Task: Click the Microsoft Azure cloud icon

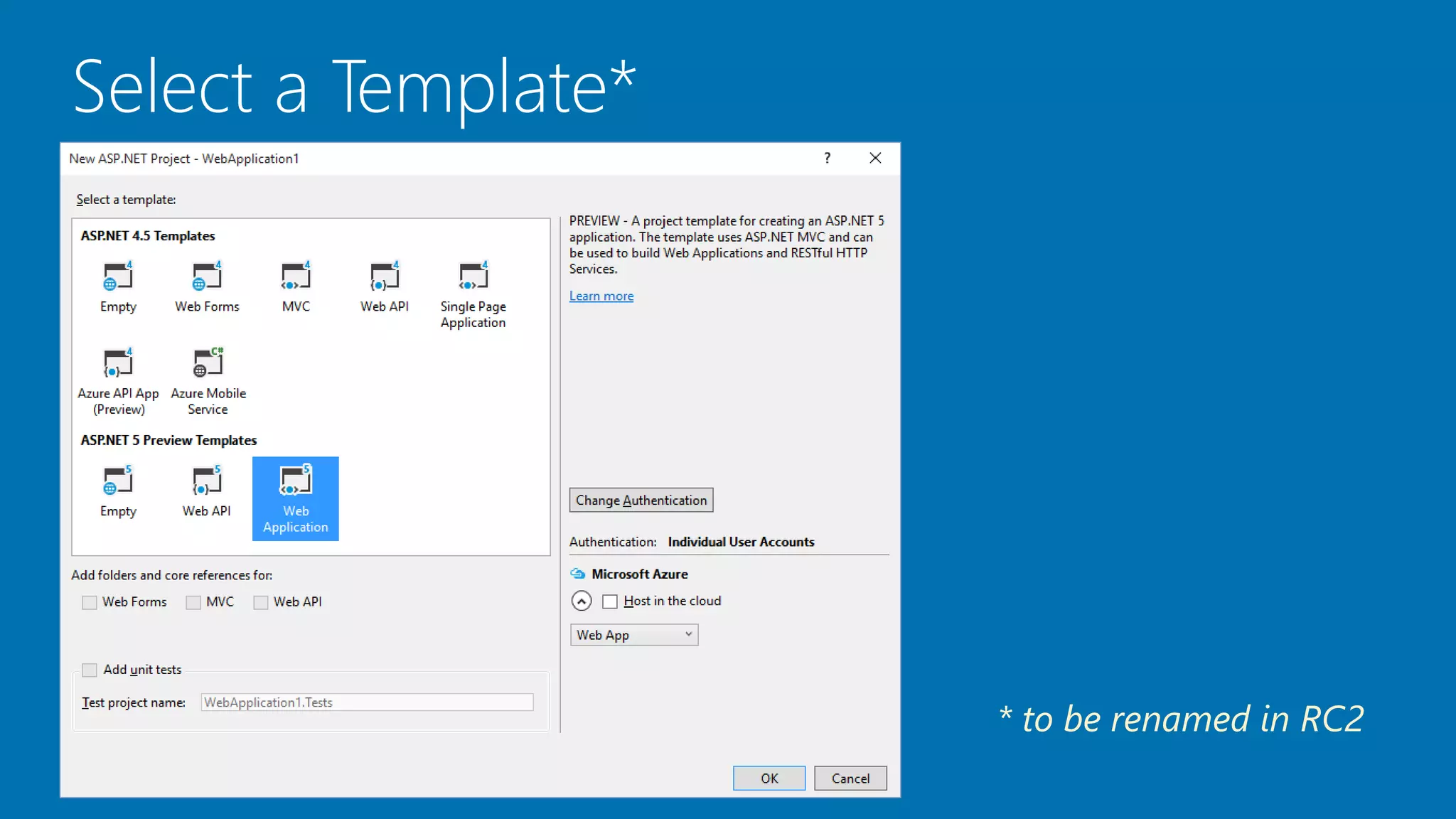Action: (578, 574)
